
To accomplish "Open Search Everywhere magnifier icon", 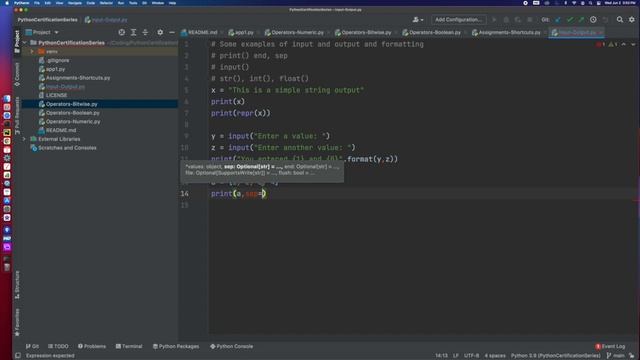I will coord(620,20).
